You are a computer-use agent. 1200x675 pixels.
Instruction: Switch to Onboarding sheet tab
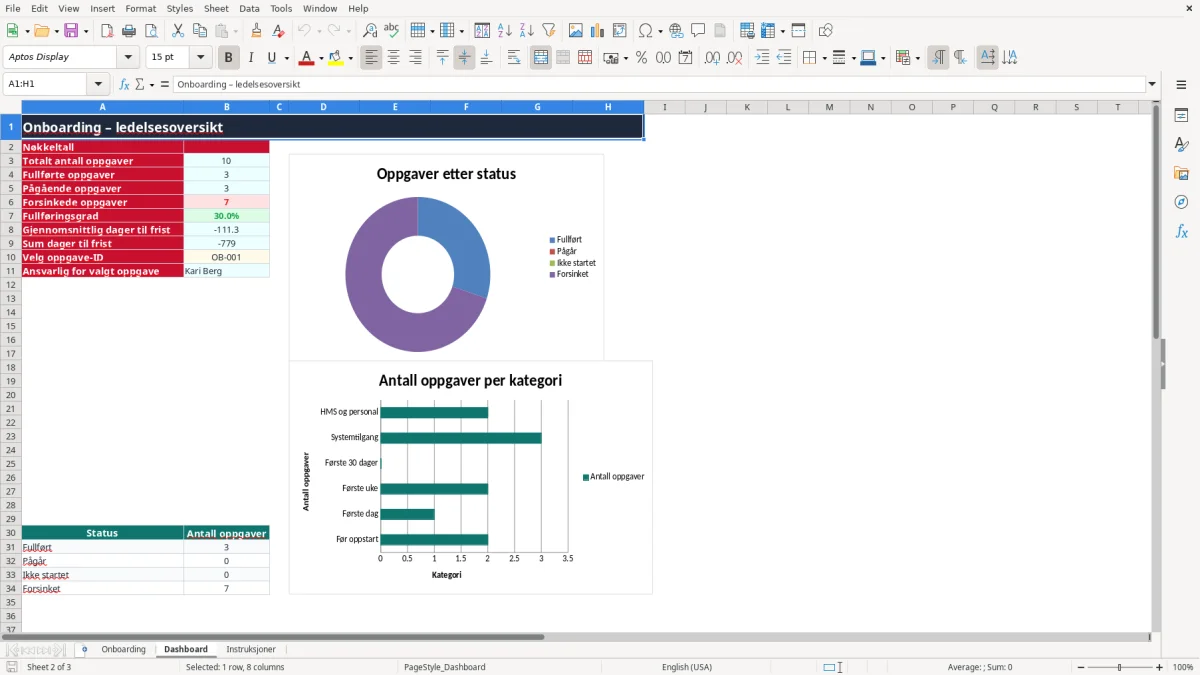[x=124, y=649]
